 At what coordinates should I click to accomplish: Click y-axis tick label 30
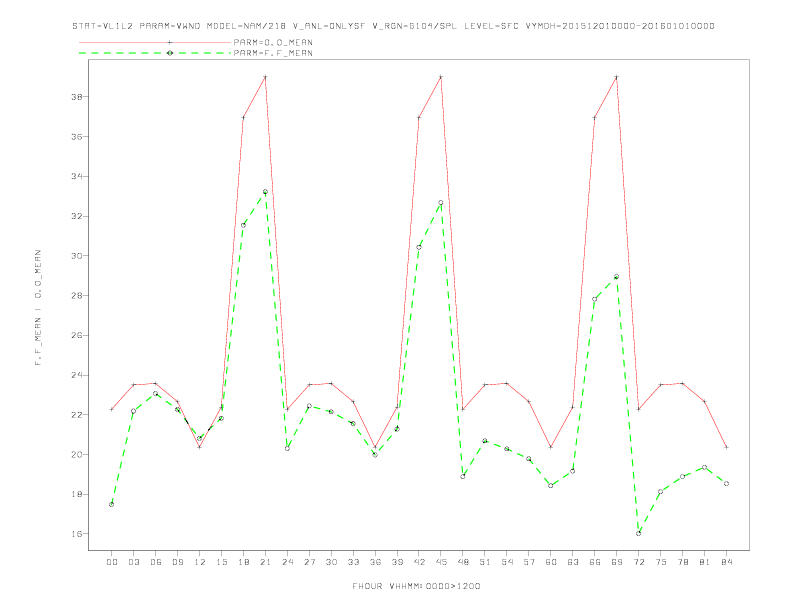click(x=77, y=256)
